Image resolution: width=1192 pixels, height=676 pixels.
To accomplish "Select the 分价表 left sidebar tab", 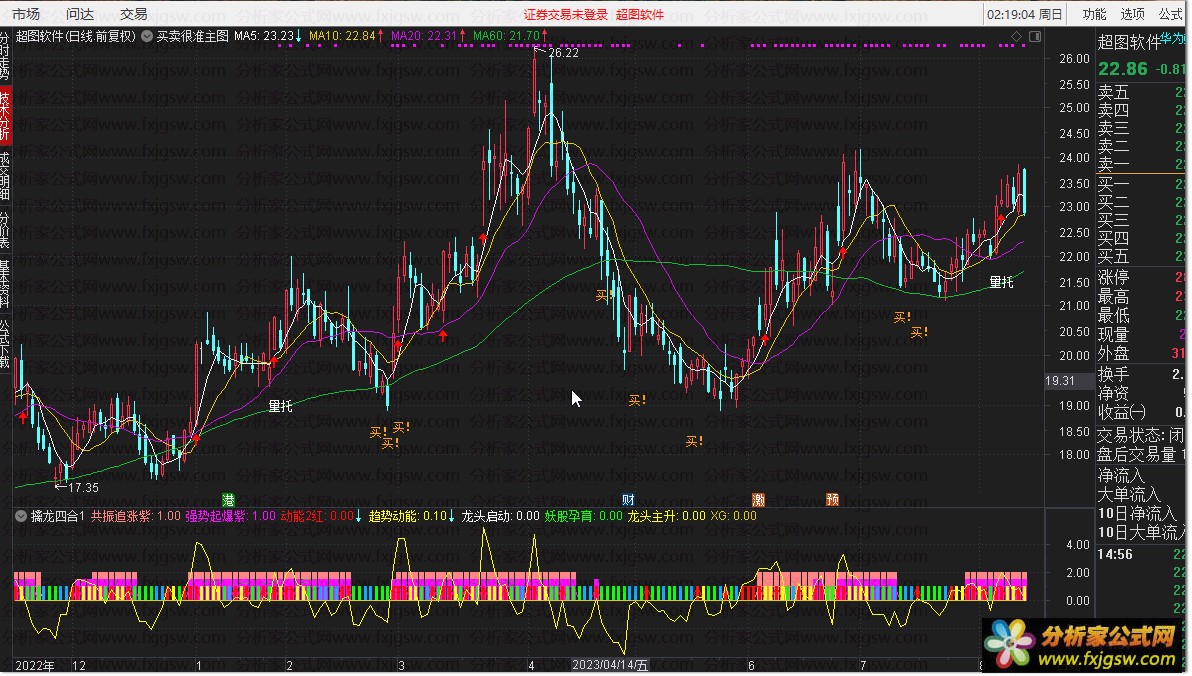I will pos(5,229).
